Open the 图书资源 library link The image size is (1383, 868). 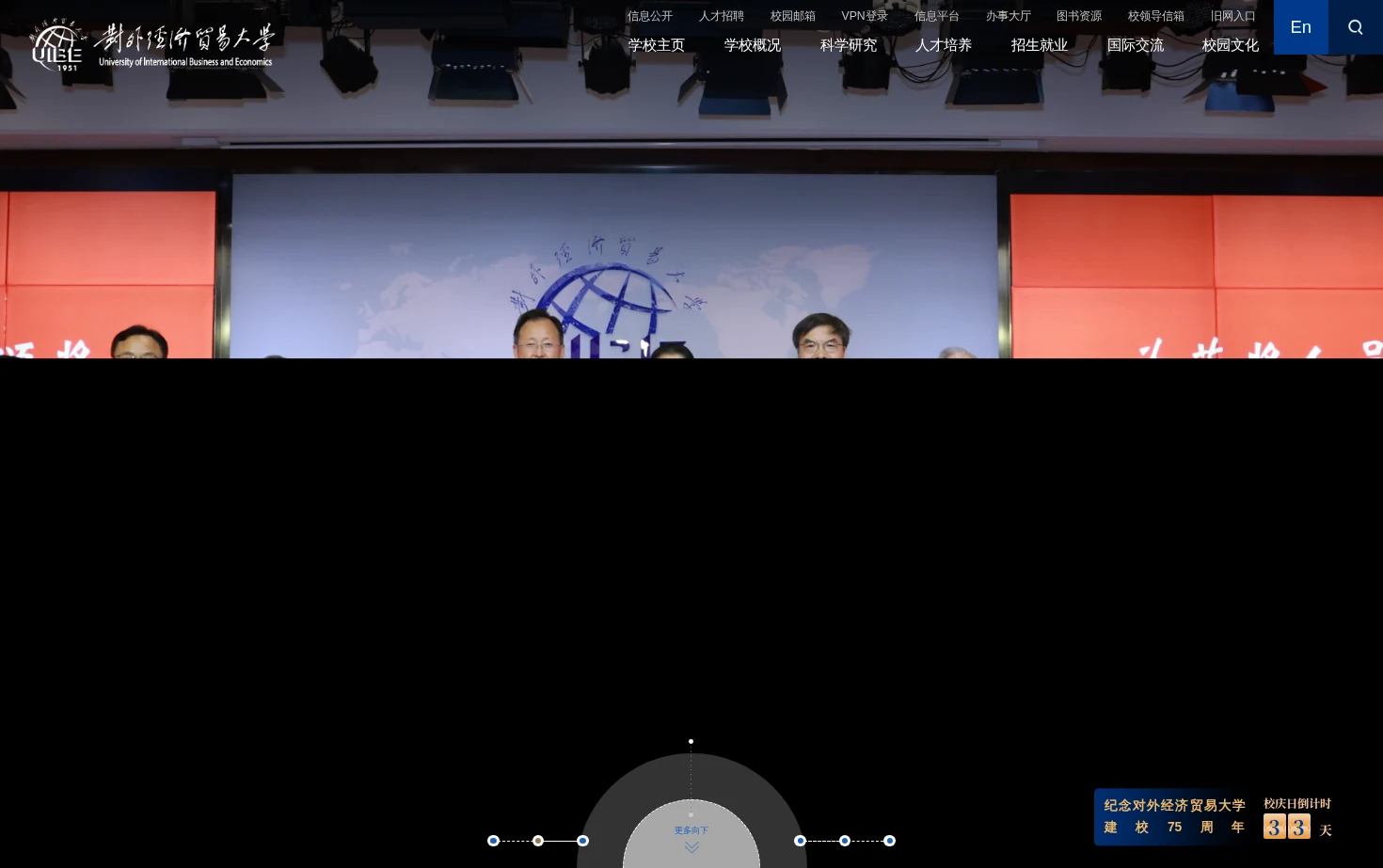[x=1079, y=16]
